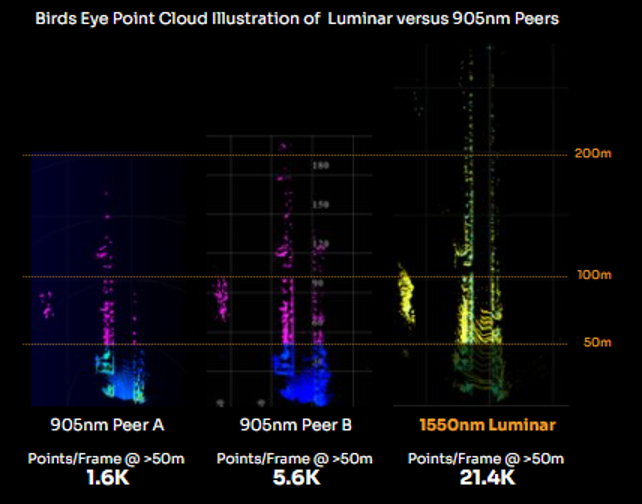Click the '180' grid label in Peer B image

tap(321, 165)
